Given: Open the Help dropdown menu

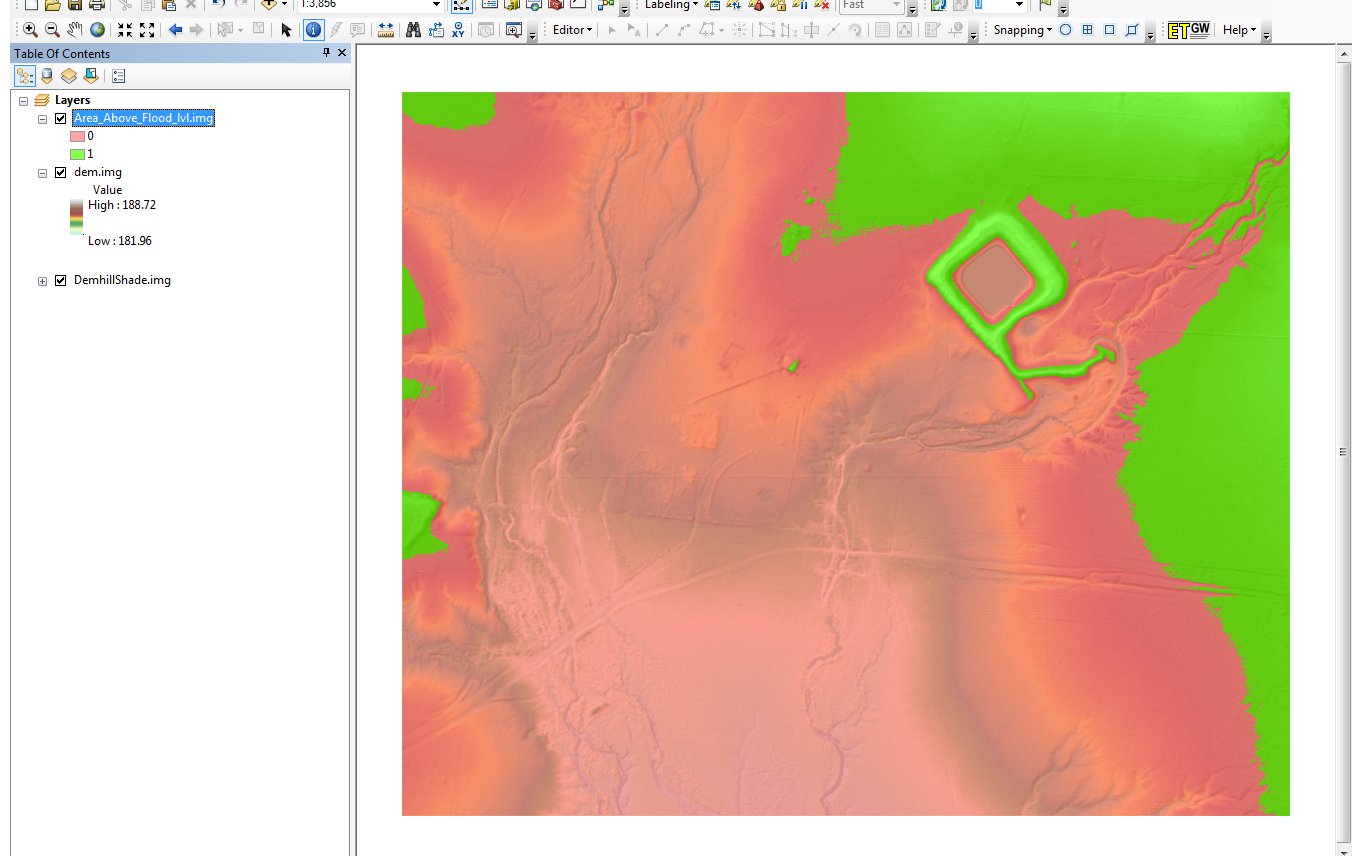Looking at the screenshot, I should click(x=1240, y=30).
